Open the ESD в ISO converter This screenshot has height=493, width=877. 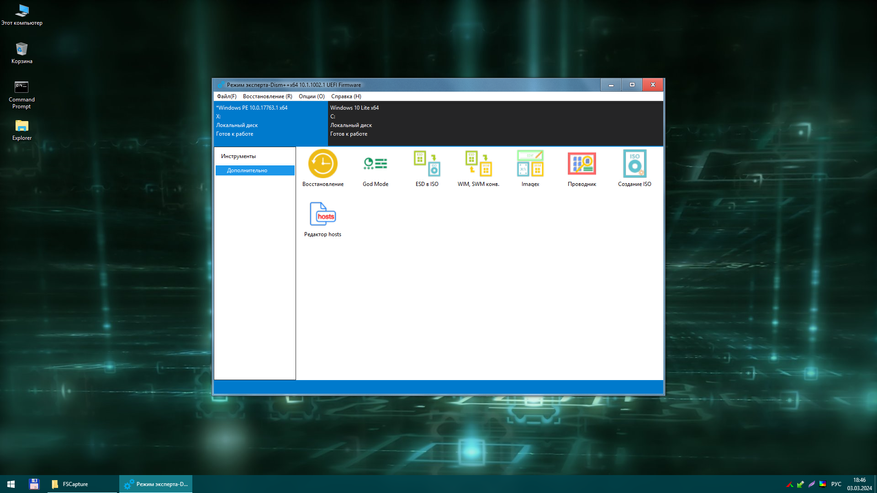point(427,168)
